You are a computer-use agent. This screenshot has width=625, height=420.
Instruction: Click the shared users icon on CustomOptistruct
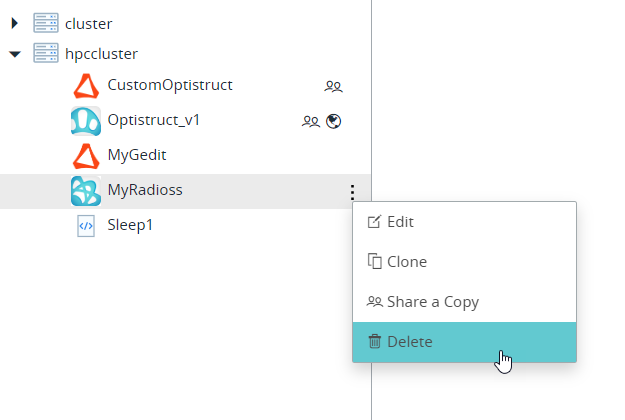pos(334,87)
